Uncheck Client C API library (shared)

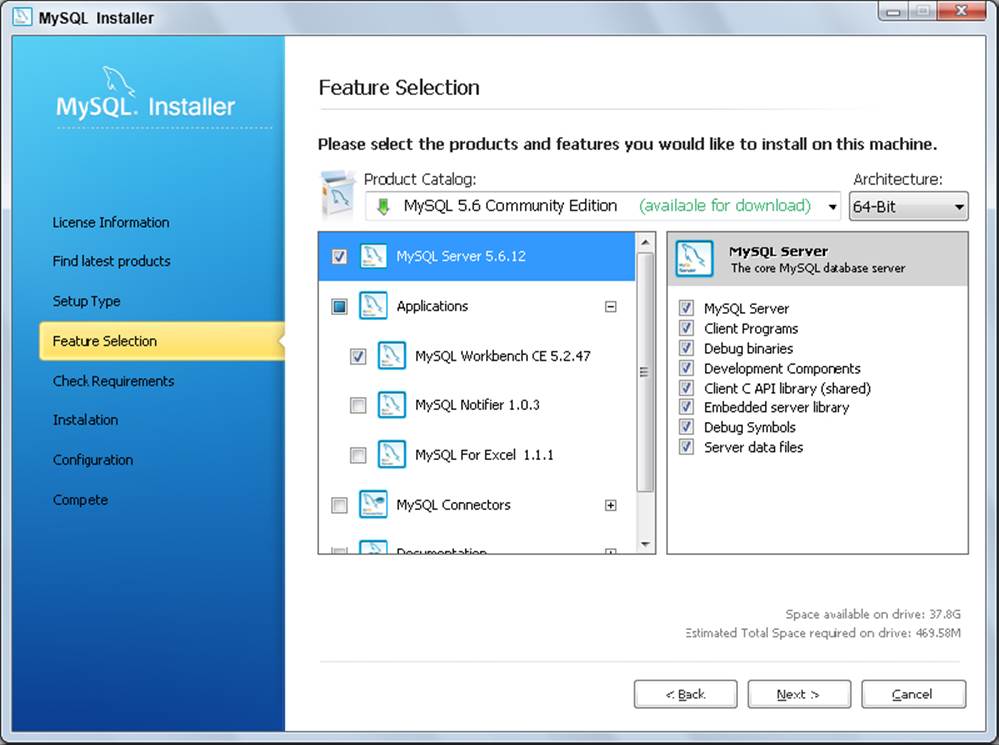(x=686, y=387)
